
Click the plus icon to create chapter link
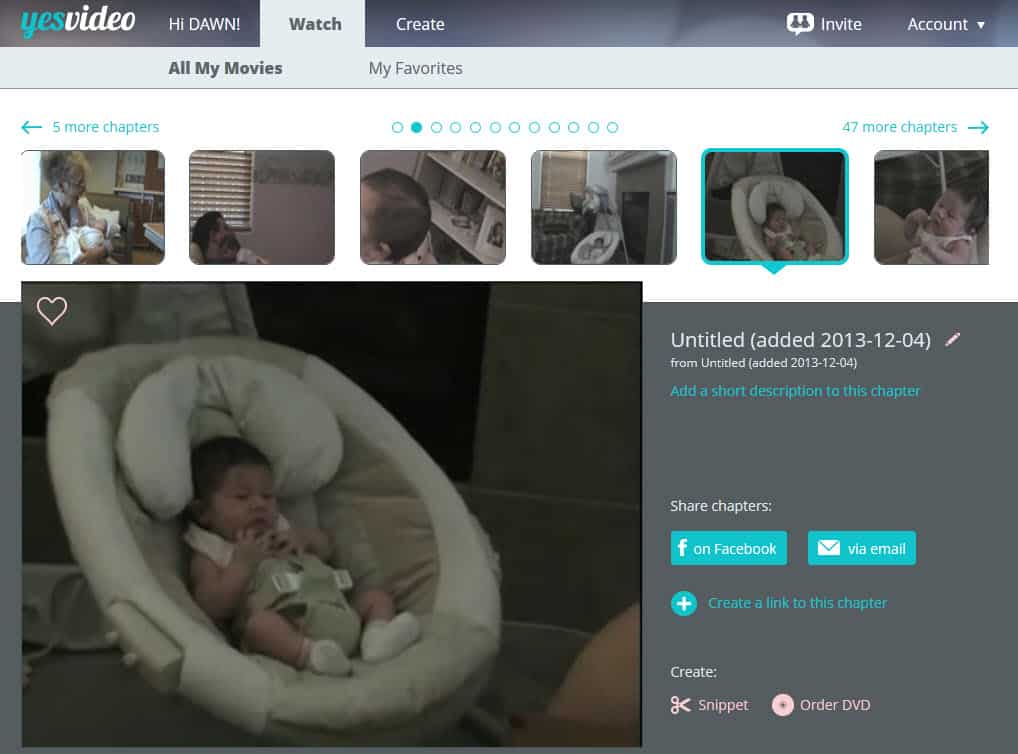tap(684, 603)
